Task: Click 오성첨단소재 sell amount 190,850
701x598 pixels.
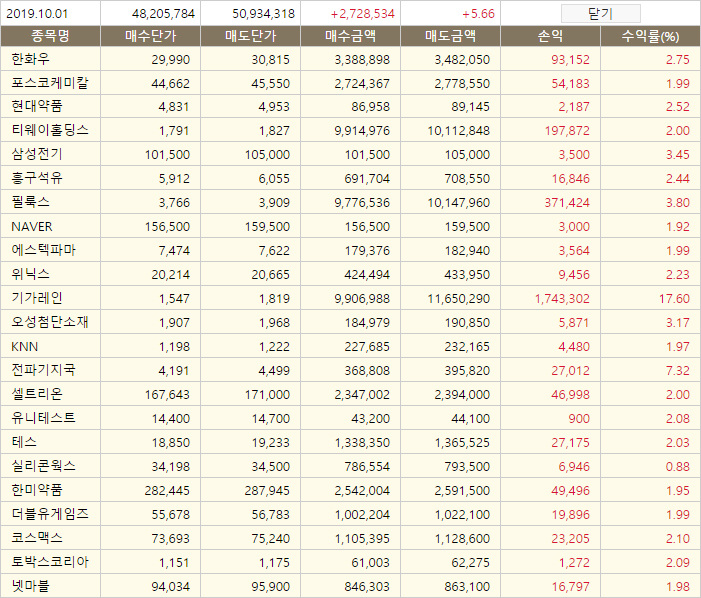Action: tap(467, 323)
